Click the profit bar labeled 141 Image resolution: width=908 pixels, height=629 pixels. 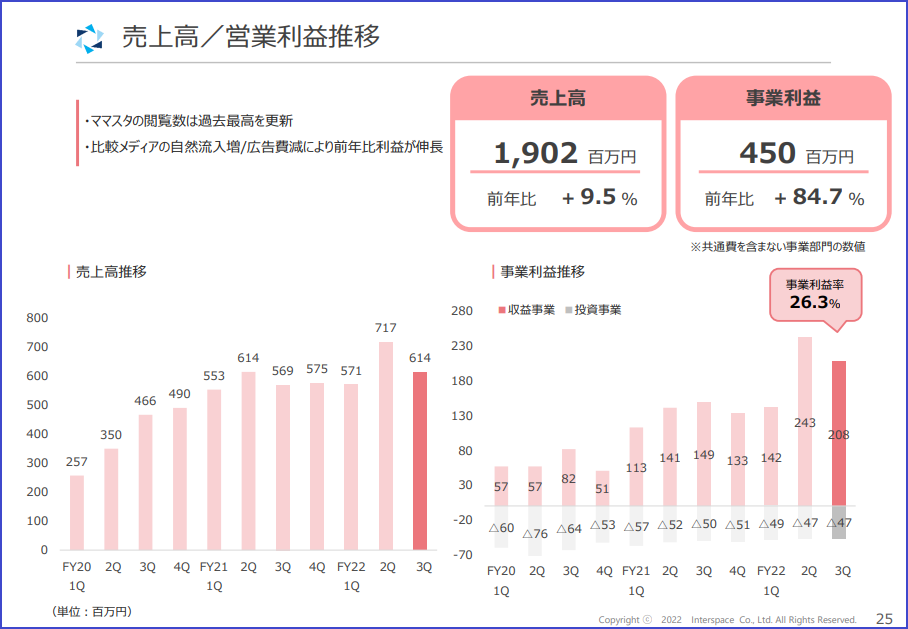click(670, 457)
